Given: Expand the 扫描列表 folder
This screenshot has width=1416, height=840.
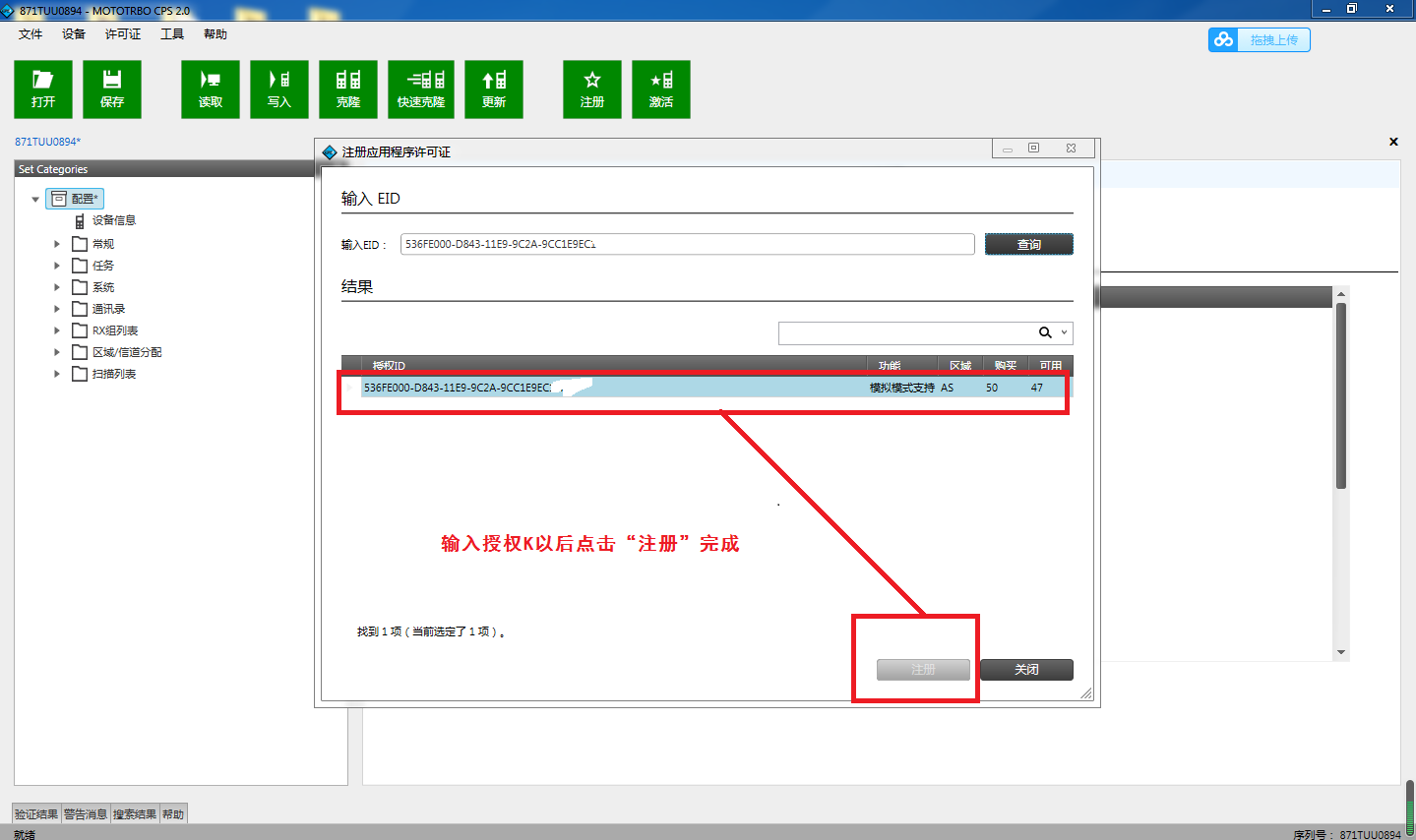Looking at the screenshot, I should pos(57,374).
